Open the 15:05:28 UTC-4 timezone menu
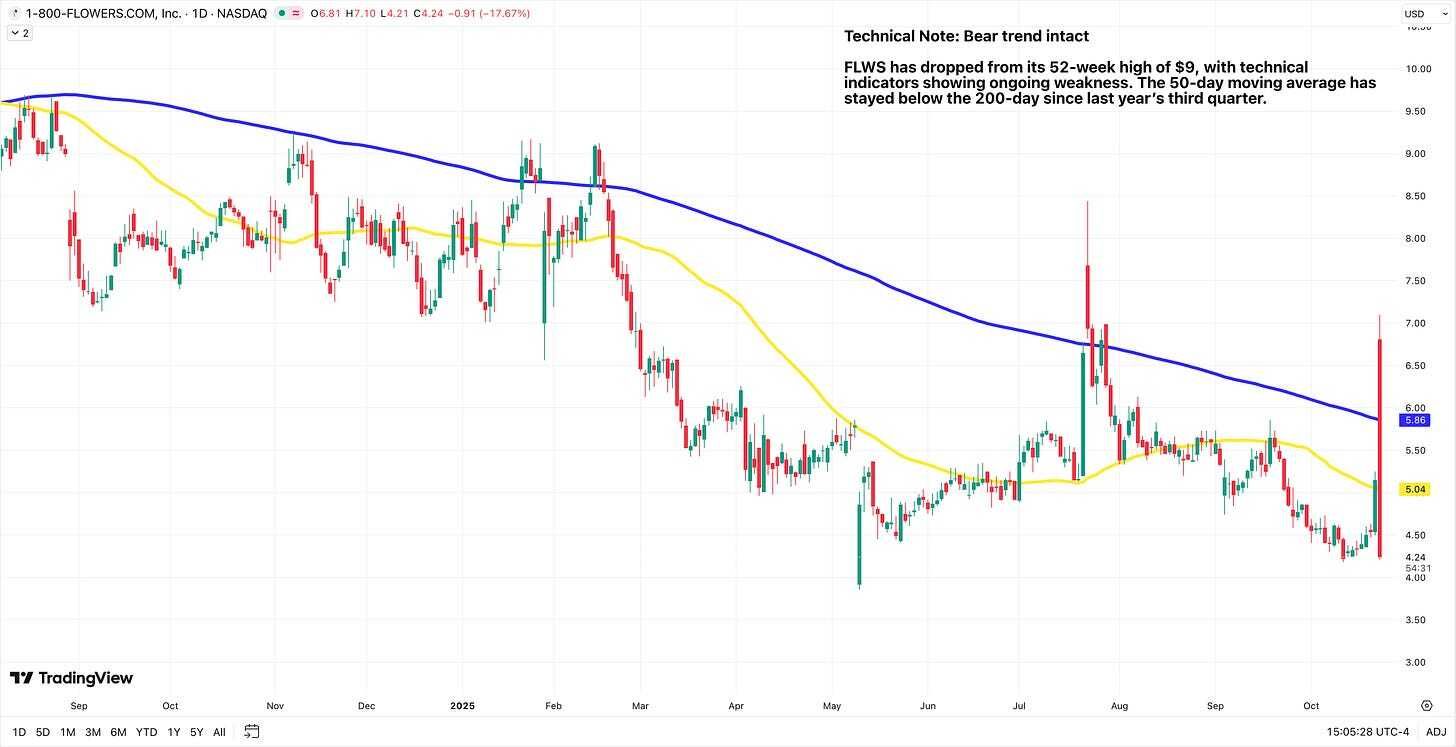1456x747 pixels. click(x=1366, y=732)
